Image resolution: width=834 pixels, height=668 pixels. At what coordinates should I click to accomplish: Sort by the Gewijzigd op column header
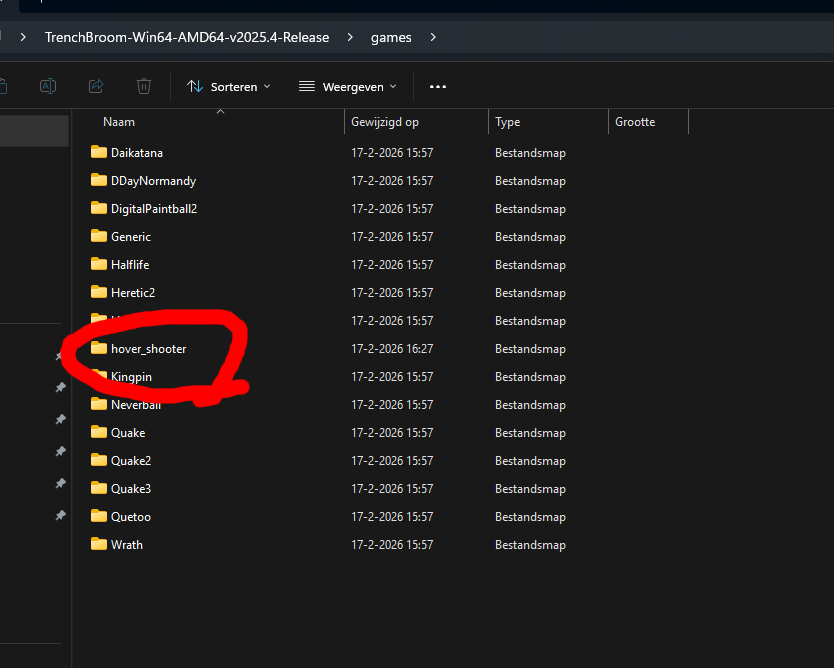(x=383, y=121)
